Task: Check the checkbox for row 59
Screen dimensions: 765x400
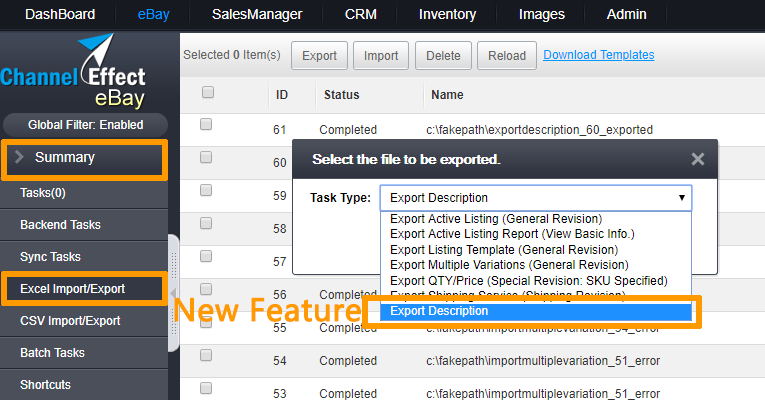Action: point(206,190)
